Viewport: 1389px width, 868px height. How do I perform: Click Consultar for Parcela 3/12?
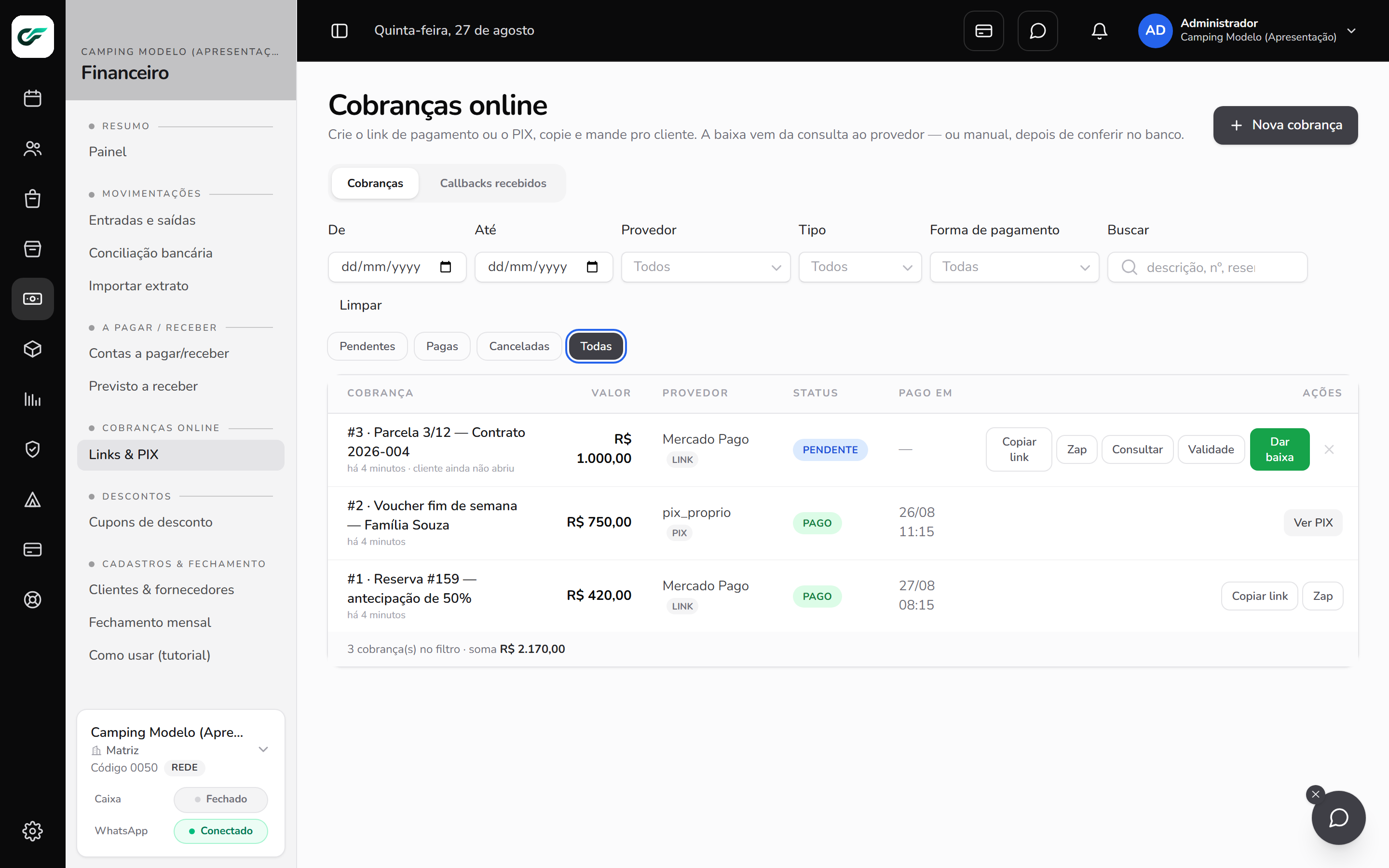[1137, 449]
